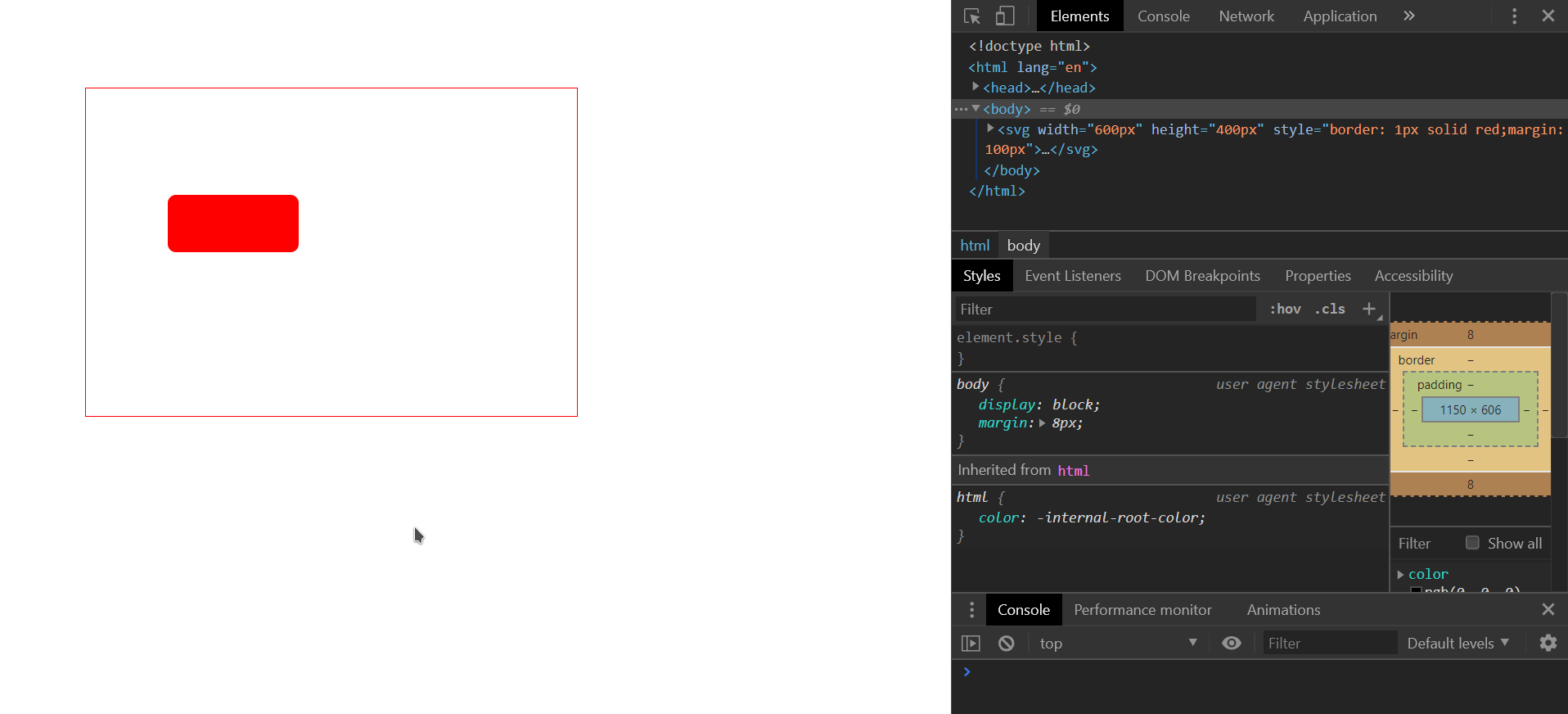Show more DevTools tabs chevron

pos(1408,16)
